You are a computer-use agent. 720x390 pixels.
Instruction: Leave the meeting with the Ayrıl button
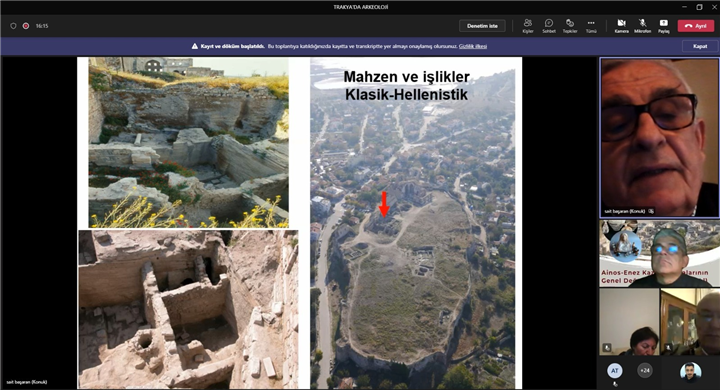[x=696, y=26]
